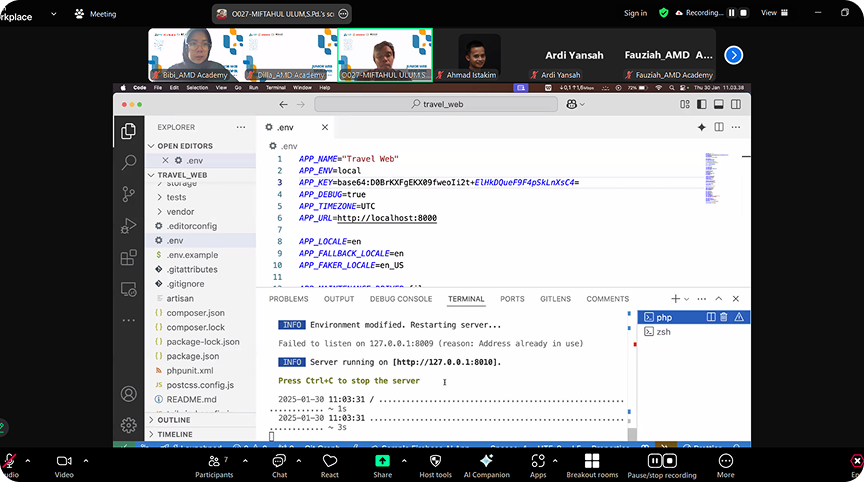The width and height of the screenshot is (864, 482).
Task: Toggle the primary sidebar layout icon
Action: 701,104
